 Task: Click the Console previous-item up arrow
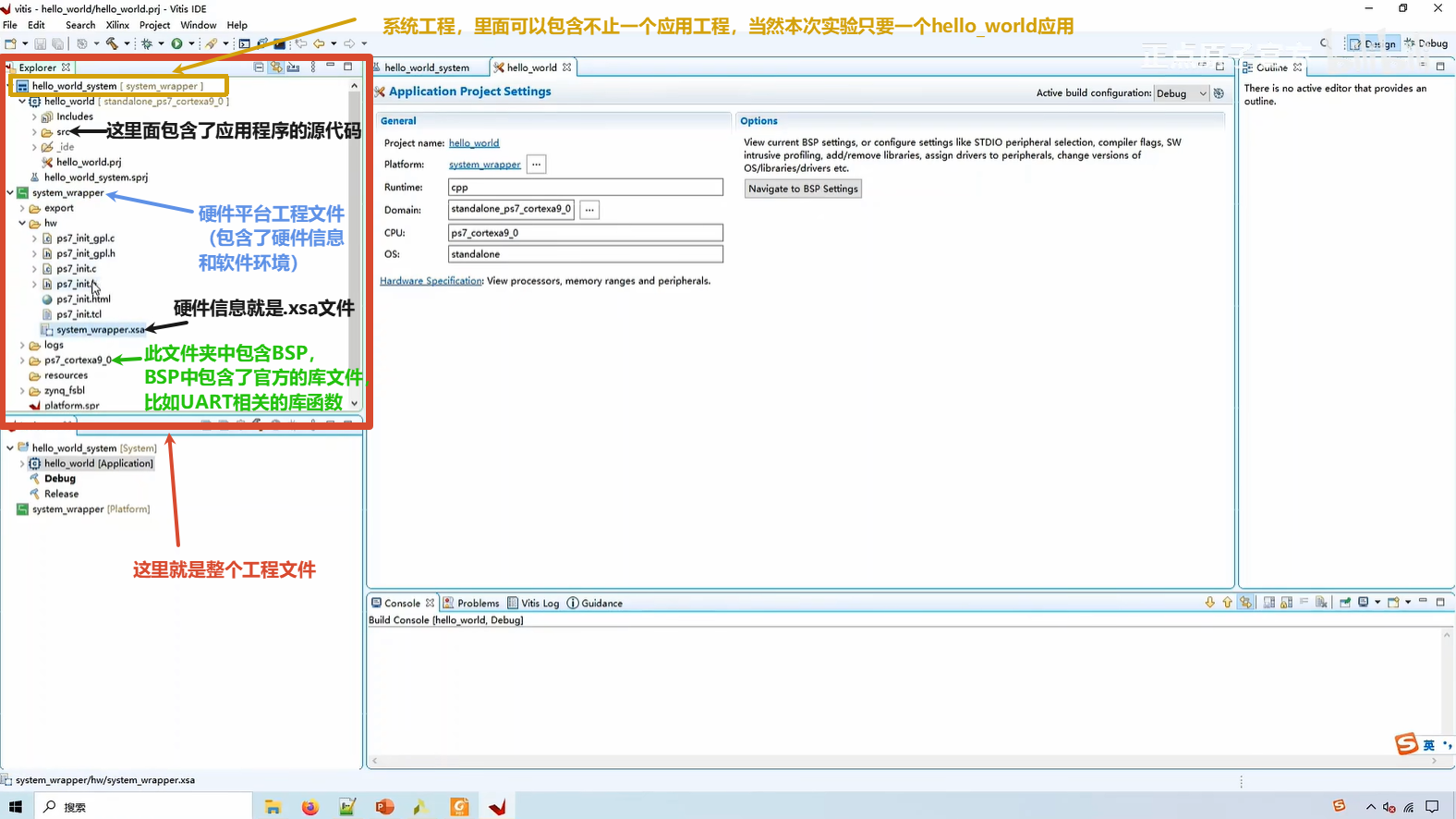tap(1227, 603)
